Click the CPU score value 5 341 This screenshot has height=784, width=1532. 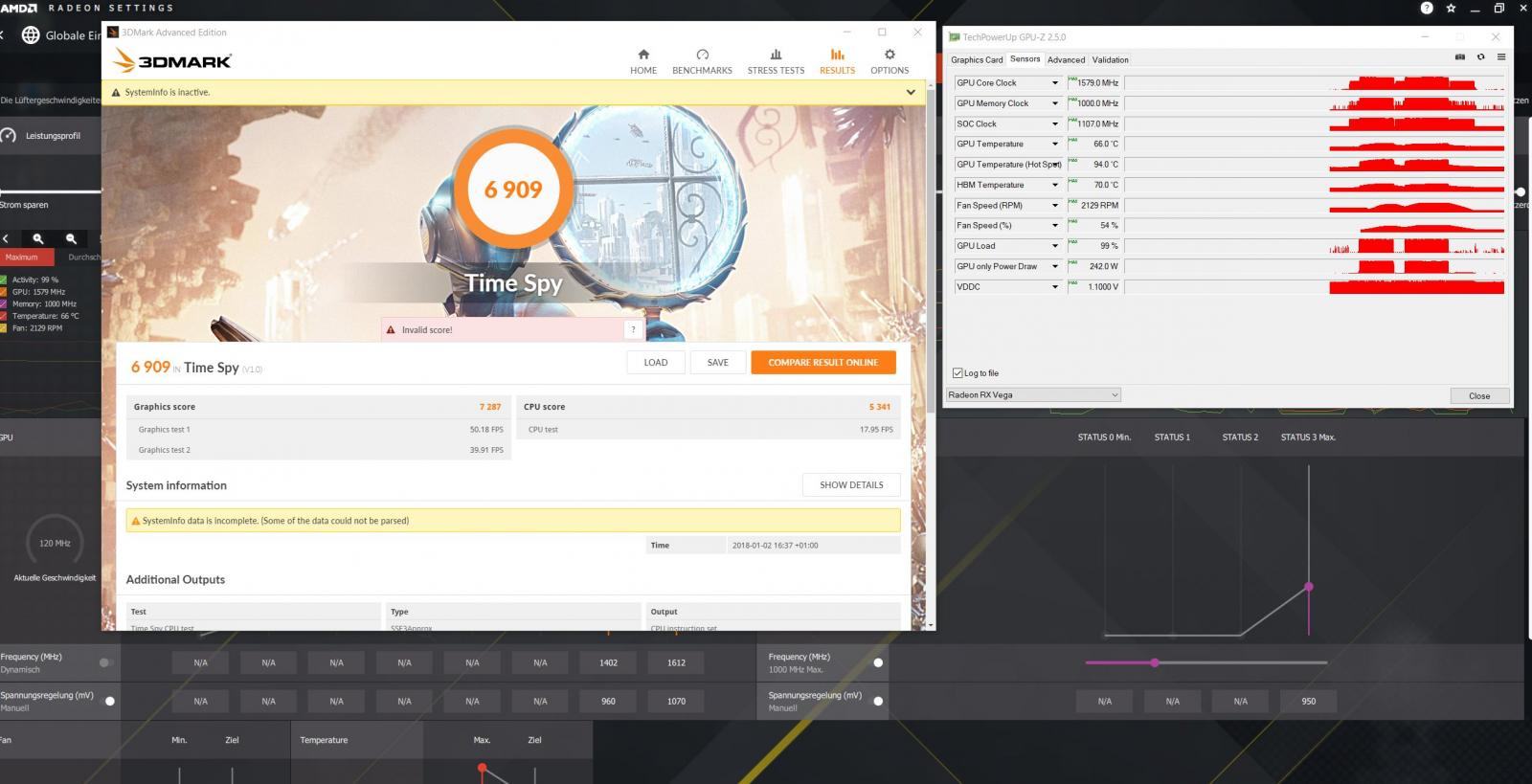(x=880, y=407)
